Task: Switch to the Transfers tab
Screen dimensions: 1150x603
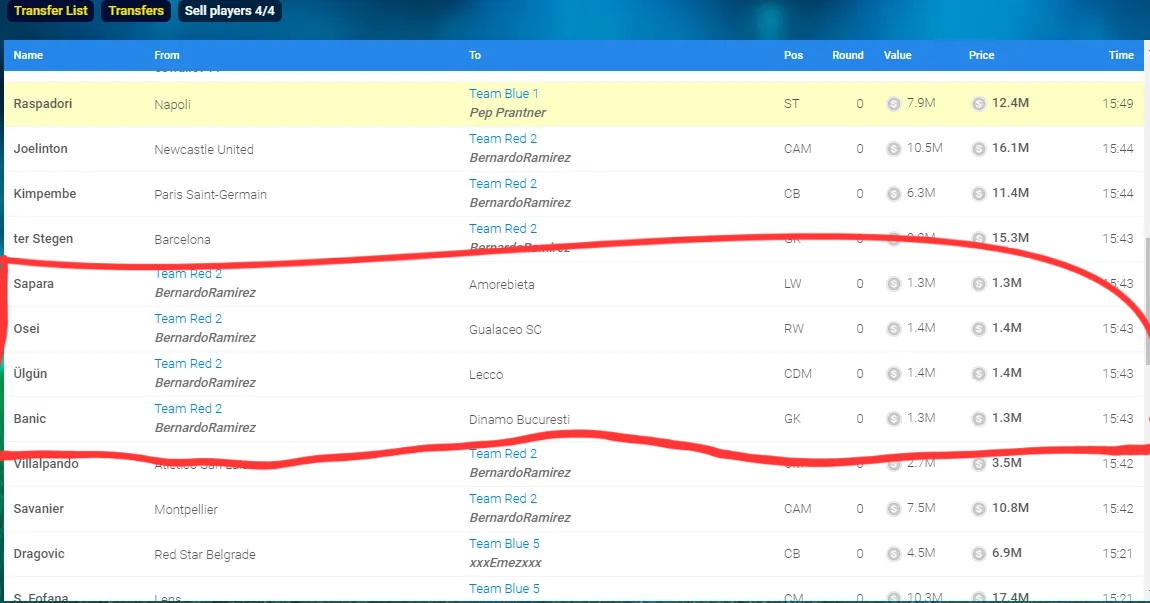Action: click(136, 11)
